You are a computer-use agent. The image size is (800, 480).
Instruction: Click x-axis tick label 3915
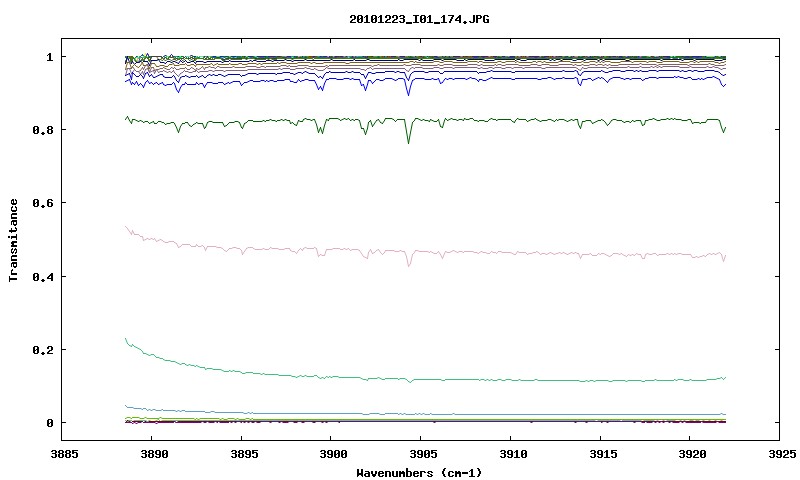pyautogui.click(x=603, y=454)
